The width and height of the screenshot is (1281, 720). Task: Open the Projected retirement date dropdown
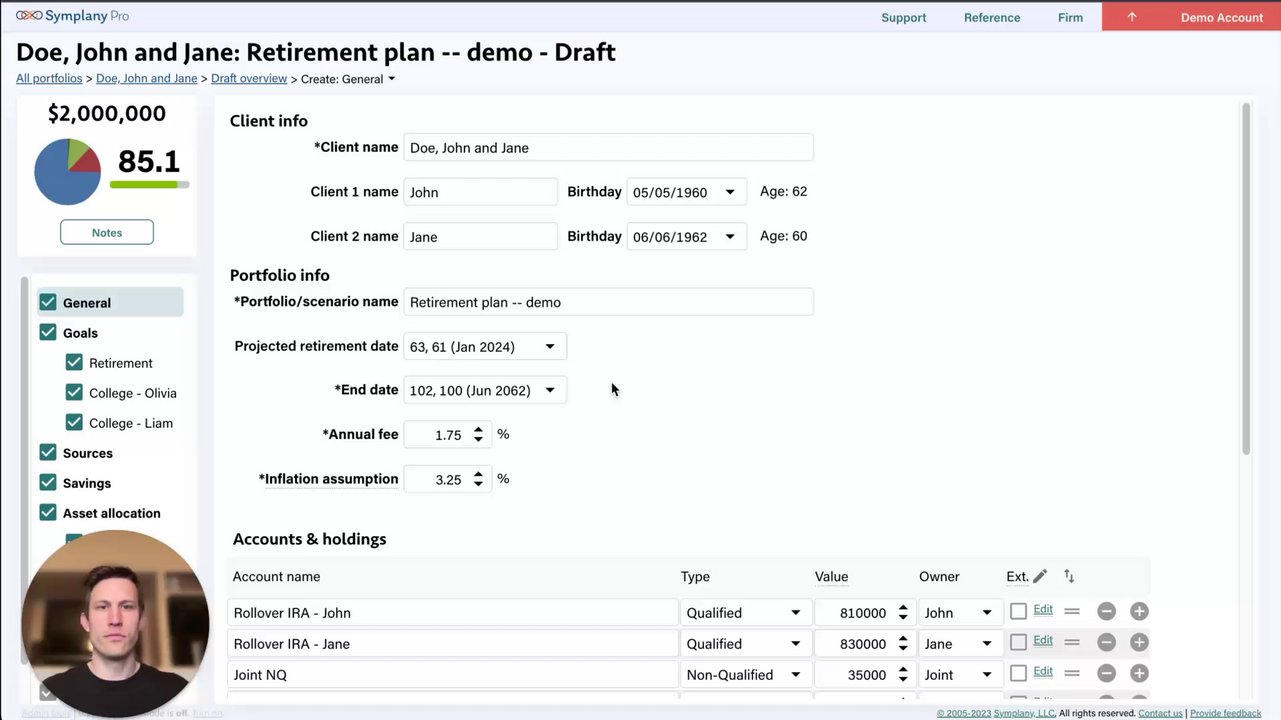(485, 347)
